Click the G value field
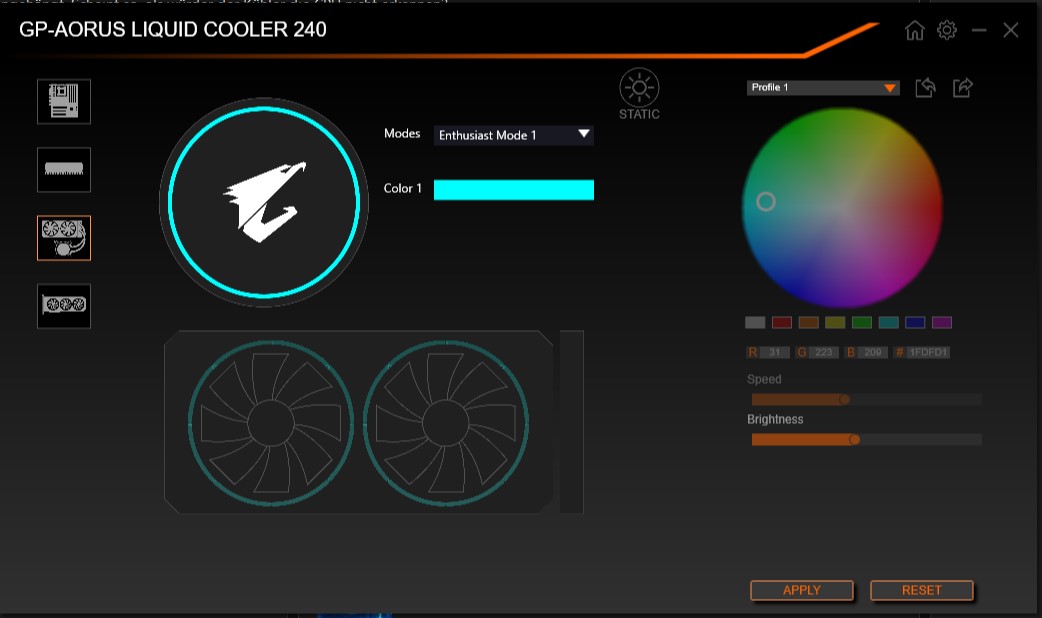This screenshot has height=618, width=1042. coord(823,352)
